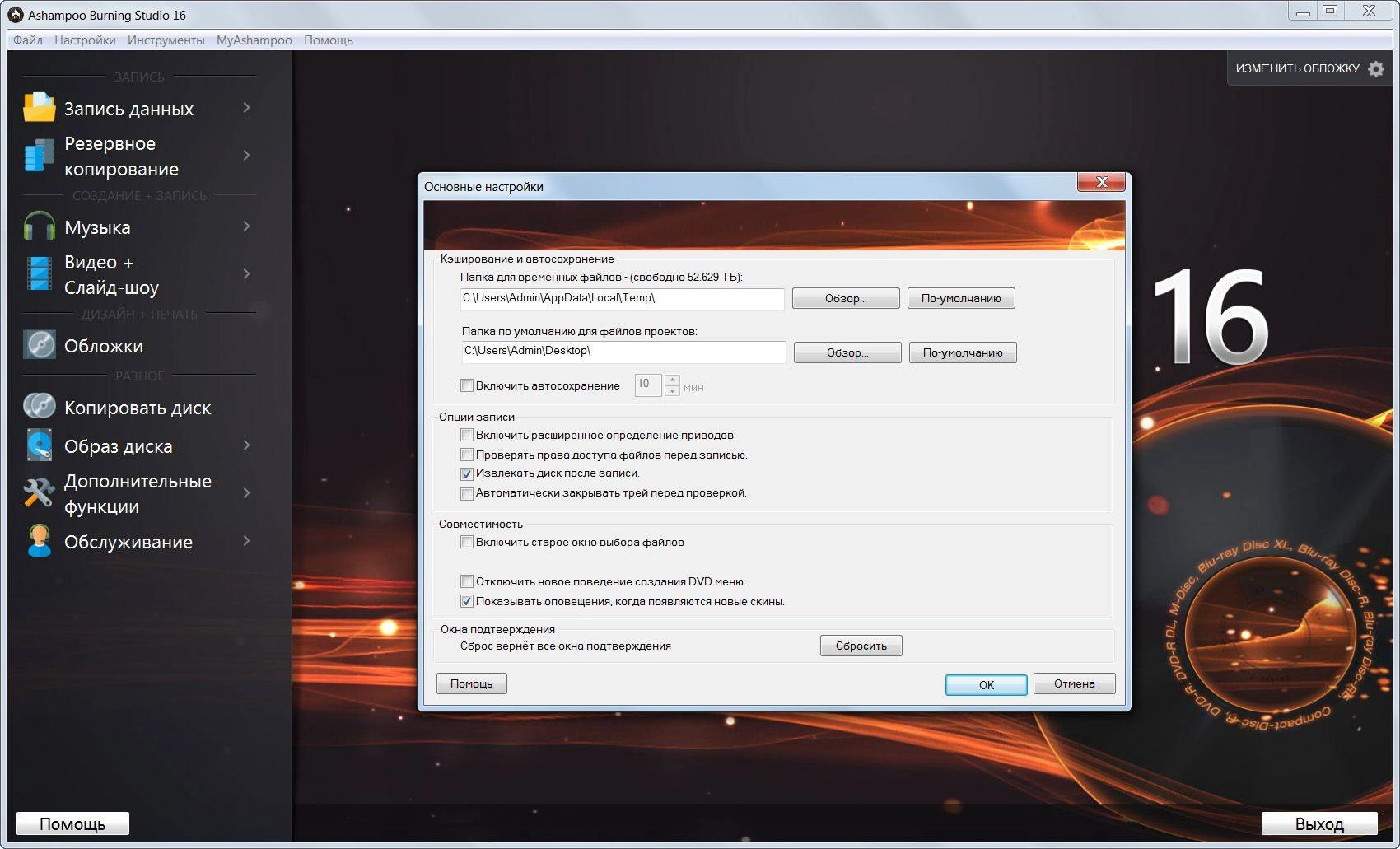Check Включить расширенное определение приводов
The height and width of the screenshot is (849, 1400).
(467, 435)
